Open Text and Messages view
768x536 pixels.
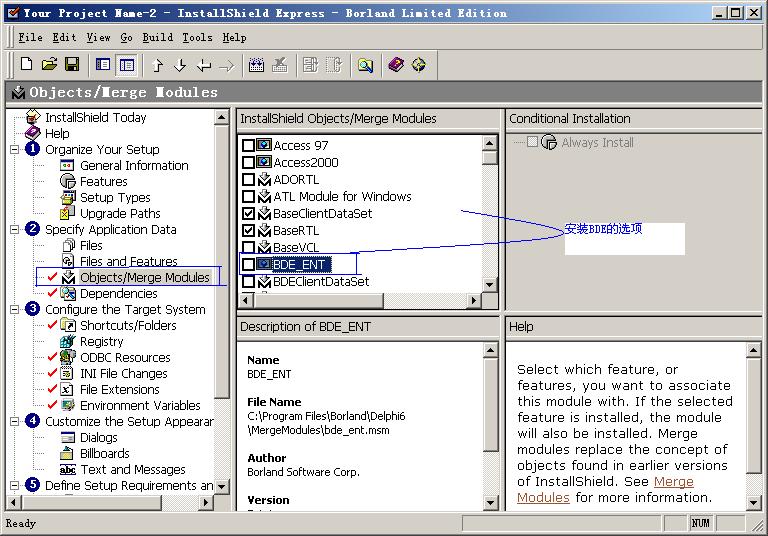pyautogui.click(x=133, y=469)
